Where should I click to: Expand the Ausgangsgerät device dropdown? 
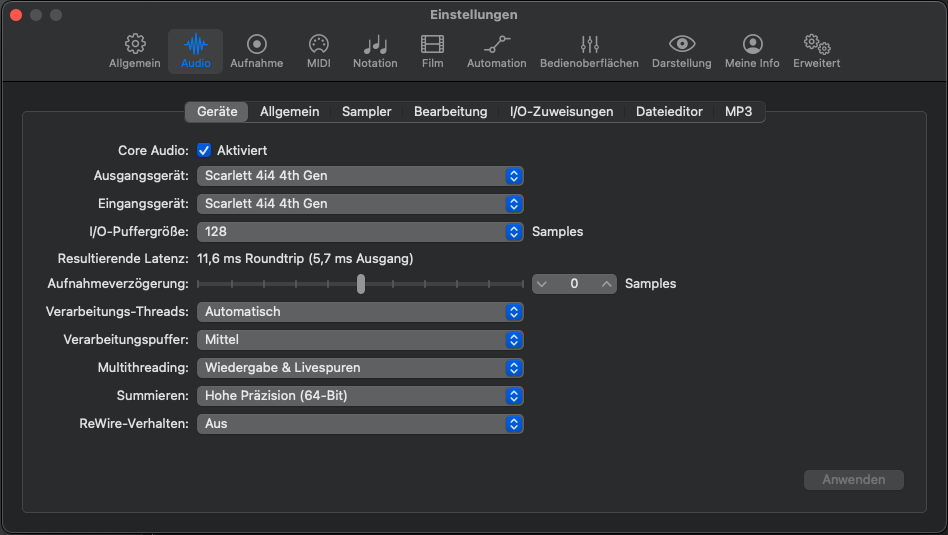coord(360,176)
